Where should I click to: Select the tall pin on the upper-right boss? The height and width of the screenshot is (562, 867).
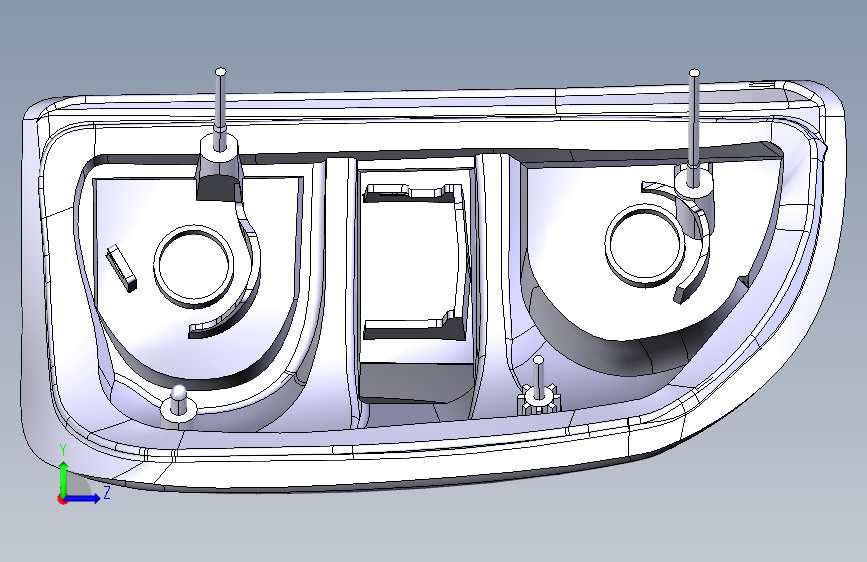pos(694,127)
